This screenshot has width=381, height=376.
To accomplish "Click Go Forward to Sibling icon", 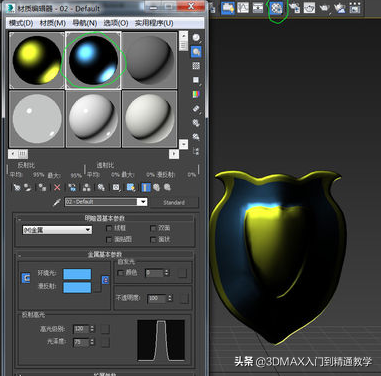I will coord(167,187).
